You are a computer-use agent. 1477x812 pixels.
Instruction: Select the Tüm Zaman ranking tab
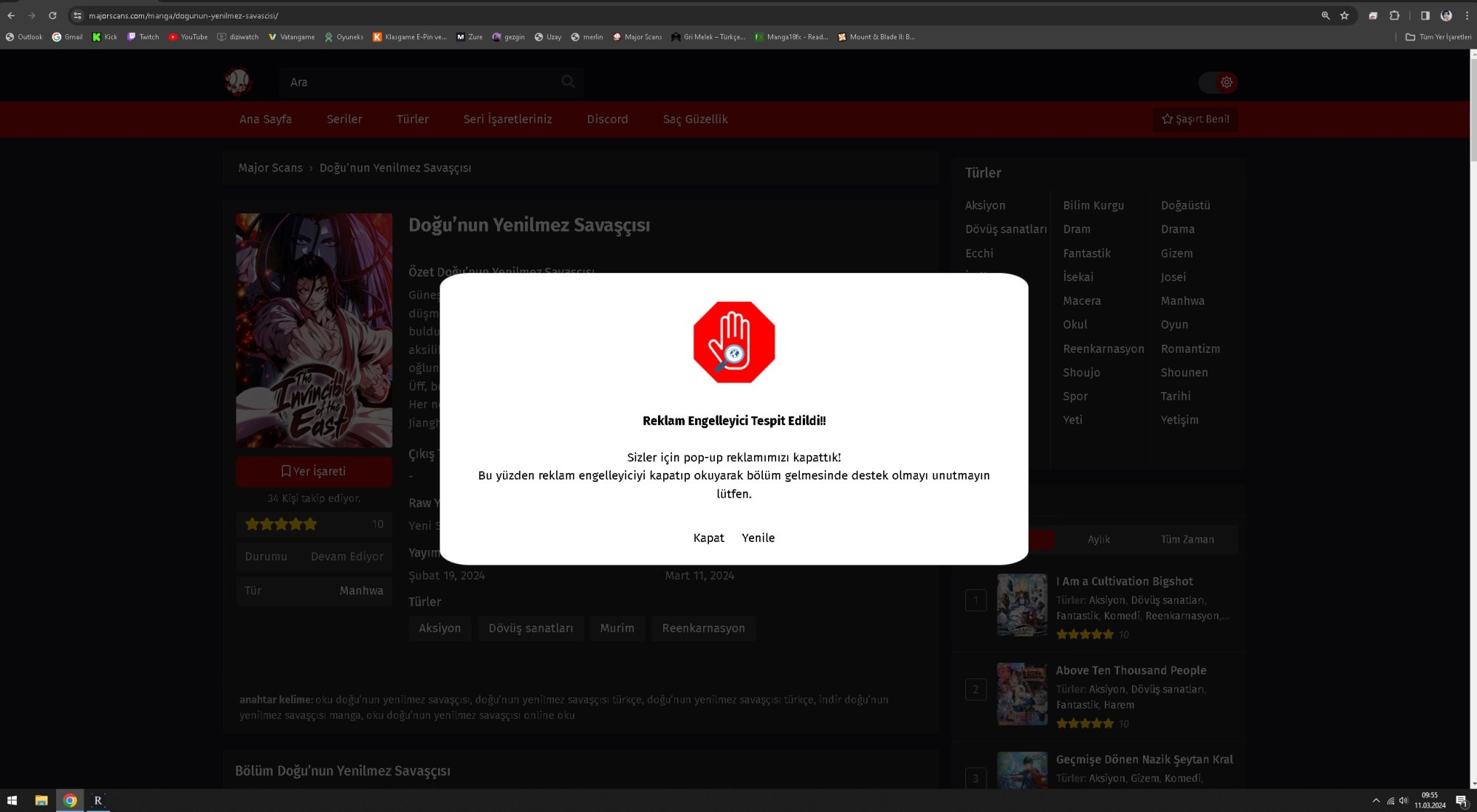coord(1187,540)
